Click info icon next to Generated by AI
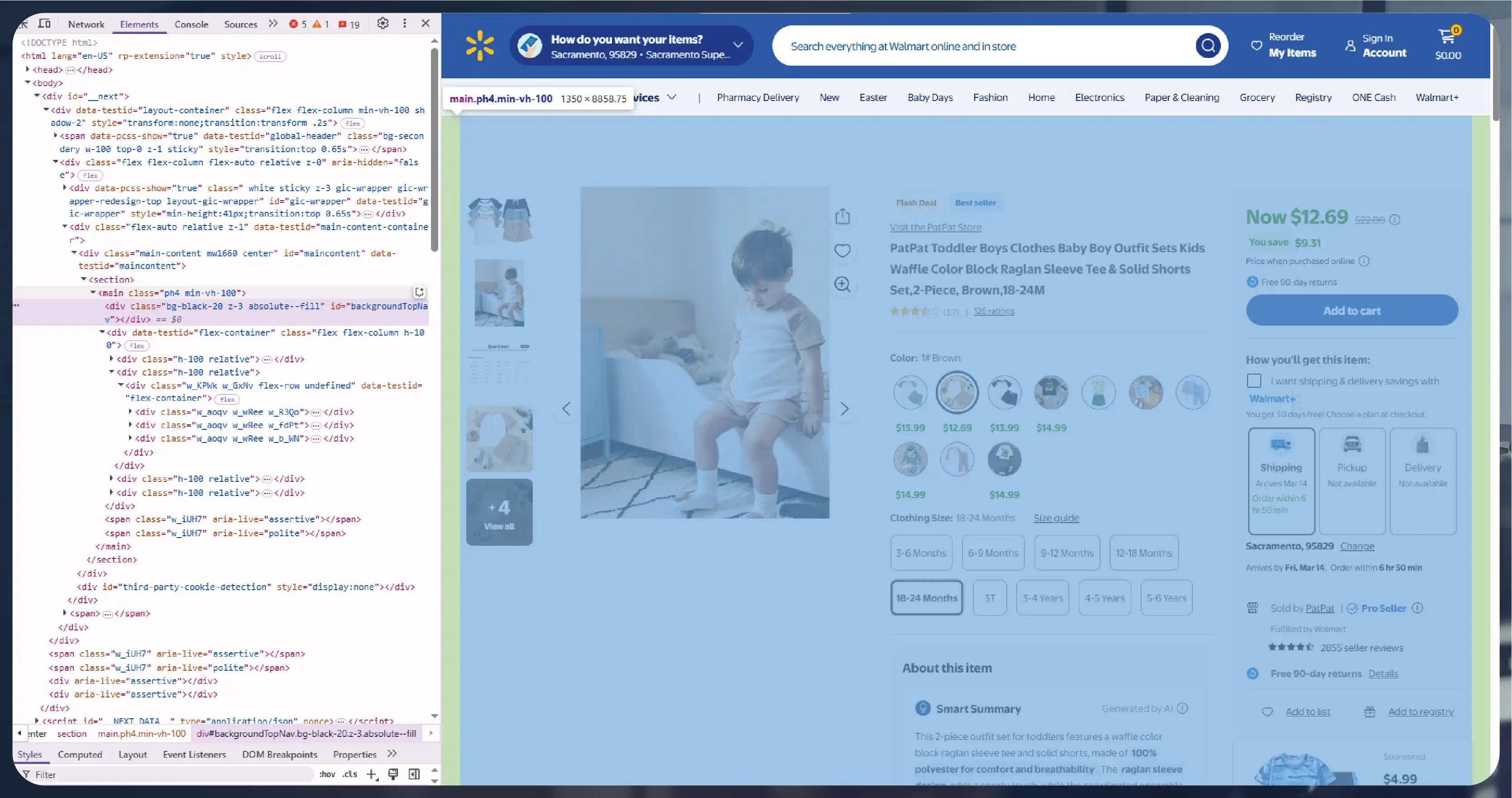1512x798 pixels. [x=1183, y=708]
